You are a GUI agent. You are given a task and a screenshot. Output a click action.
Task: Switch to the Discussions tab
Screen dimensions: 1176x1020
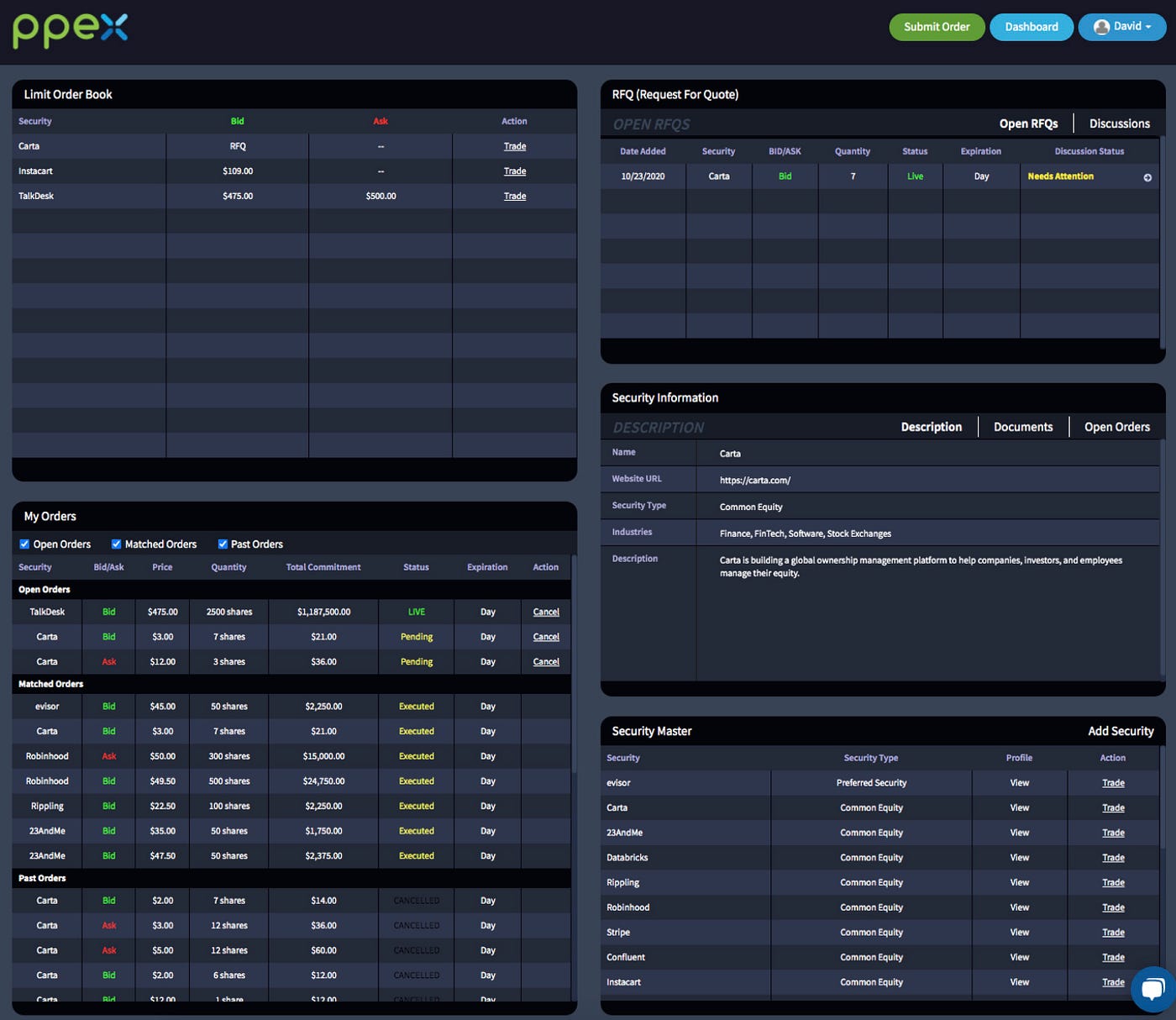point(1120,124)
